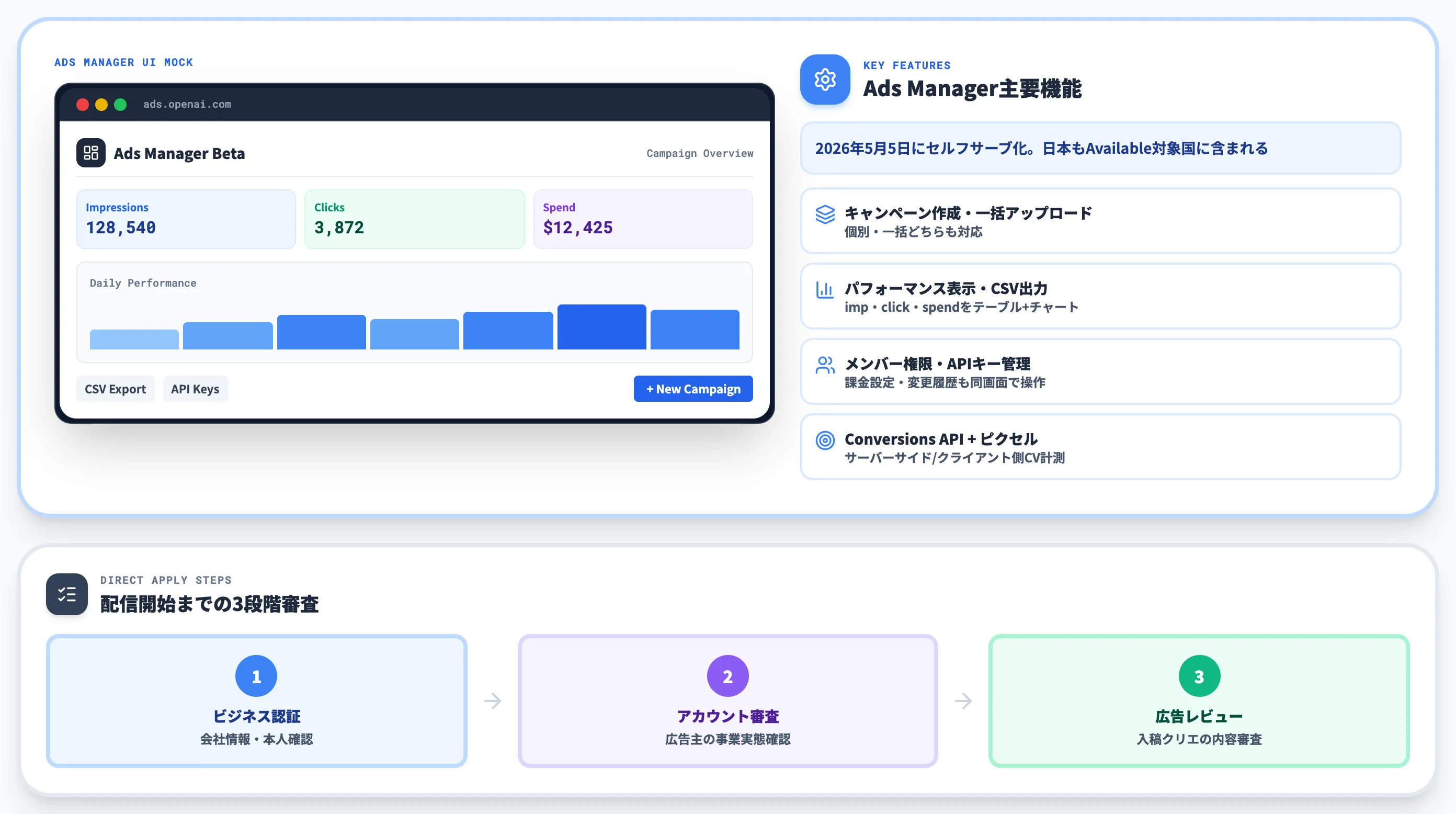Click the Daily Performance chart title
This screenshot has height=814, width=1456.
(143, 283)
